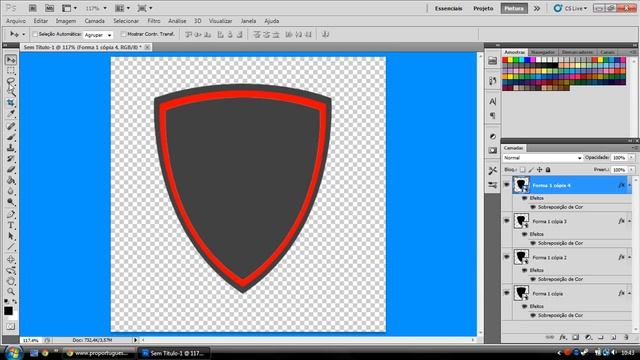The image size is (640, 360).
Task: Select the Brush tool
Action: [11, 137]
